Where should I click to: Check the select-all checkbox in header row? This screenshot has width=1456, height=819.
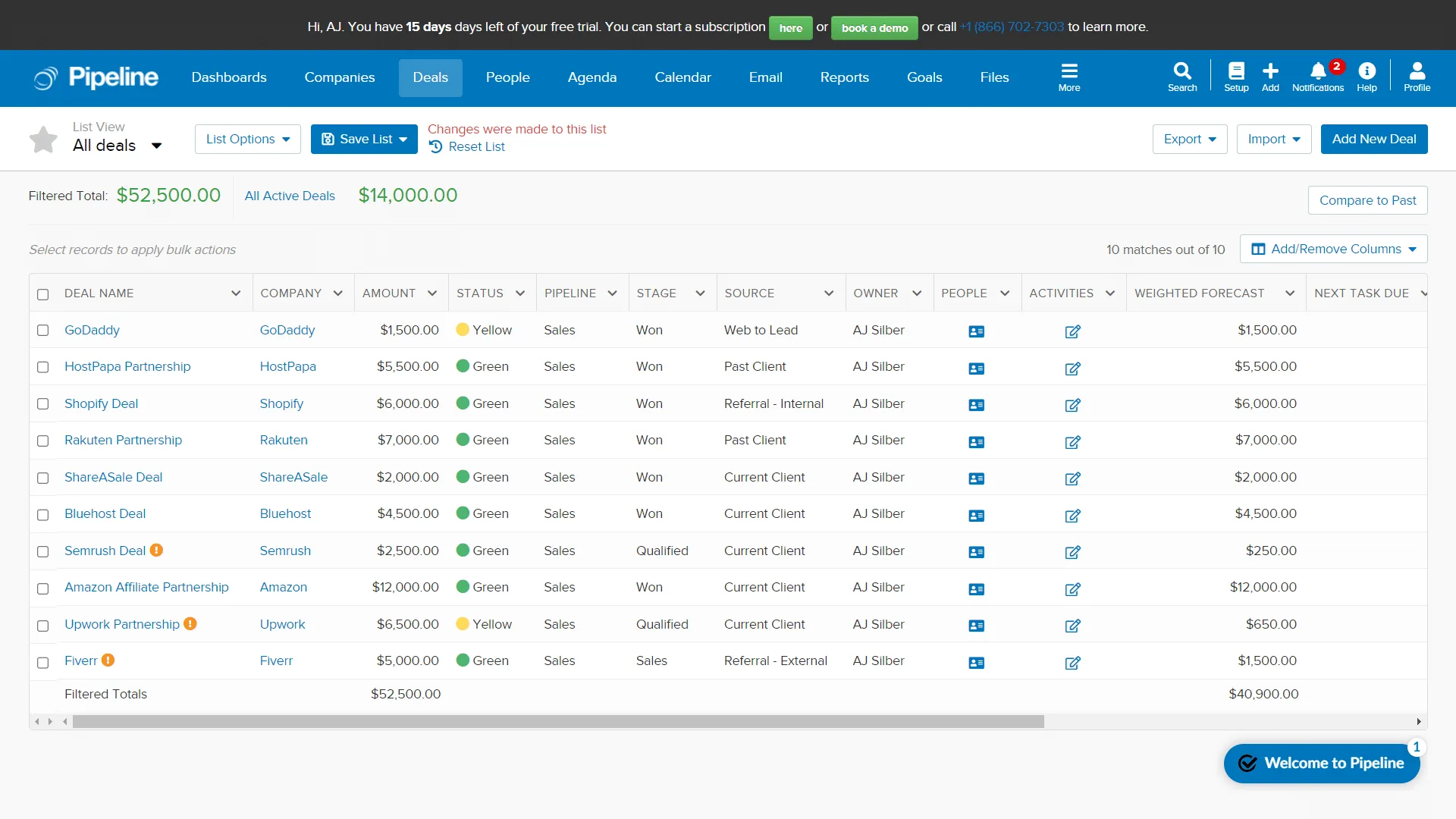[43, 294]
